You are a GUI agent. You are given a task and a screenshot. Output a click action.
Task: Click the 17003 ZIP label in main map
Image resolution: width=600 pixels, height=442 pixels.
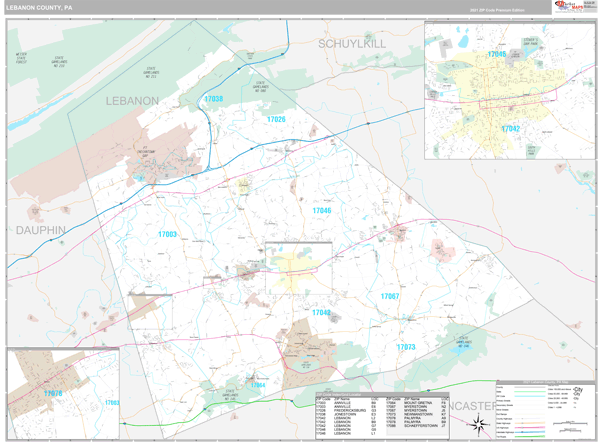167,234
